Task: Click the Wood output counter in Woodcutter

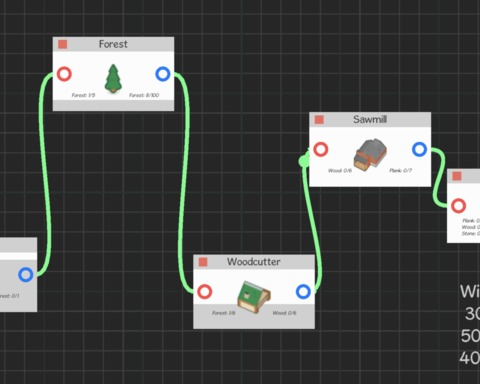Action: click(x=284, y=313)
